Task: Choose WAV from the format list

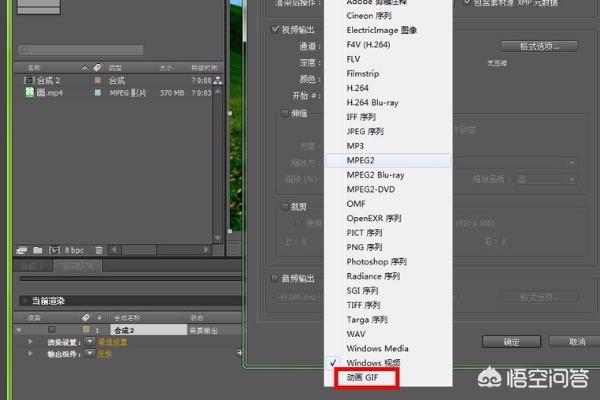Action: [356, 335]
